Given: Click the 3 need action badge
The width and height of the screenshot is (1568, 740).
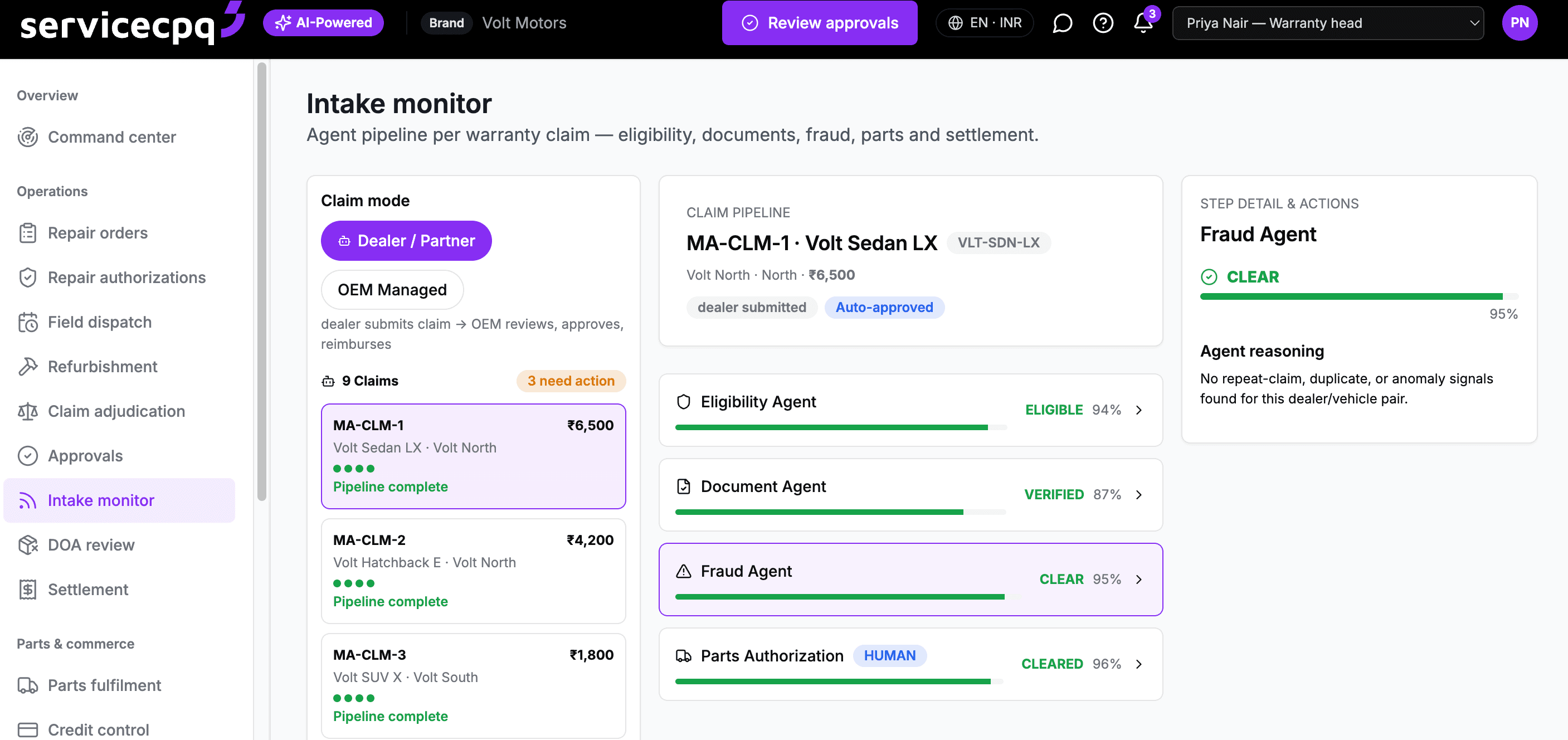Looking at the screenshot, I should tap(571, 381).
